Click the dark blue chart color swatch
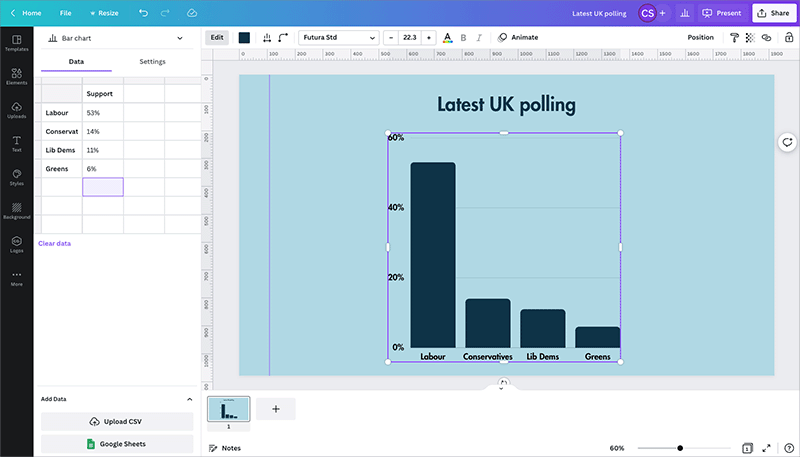Screen dimensions: 800x457 [x=244, y=37]
